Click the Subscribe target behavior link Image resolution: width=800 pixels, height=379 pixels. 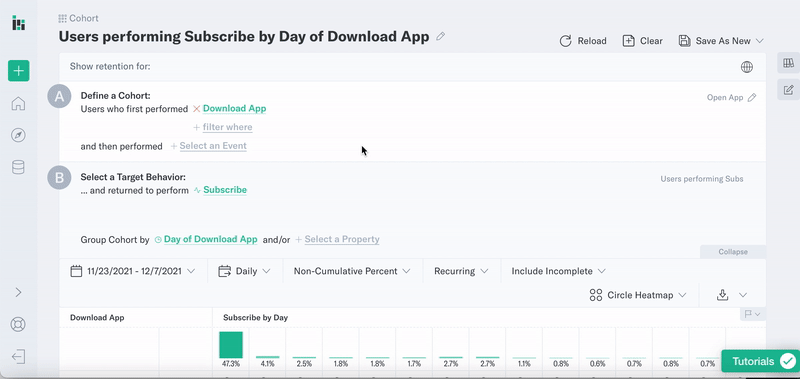[225, 190]
